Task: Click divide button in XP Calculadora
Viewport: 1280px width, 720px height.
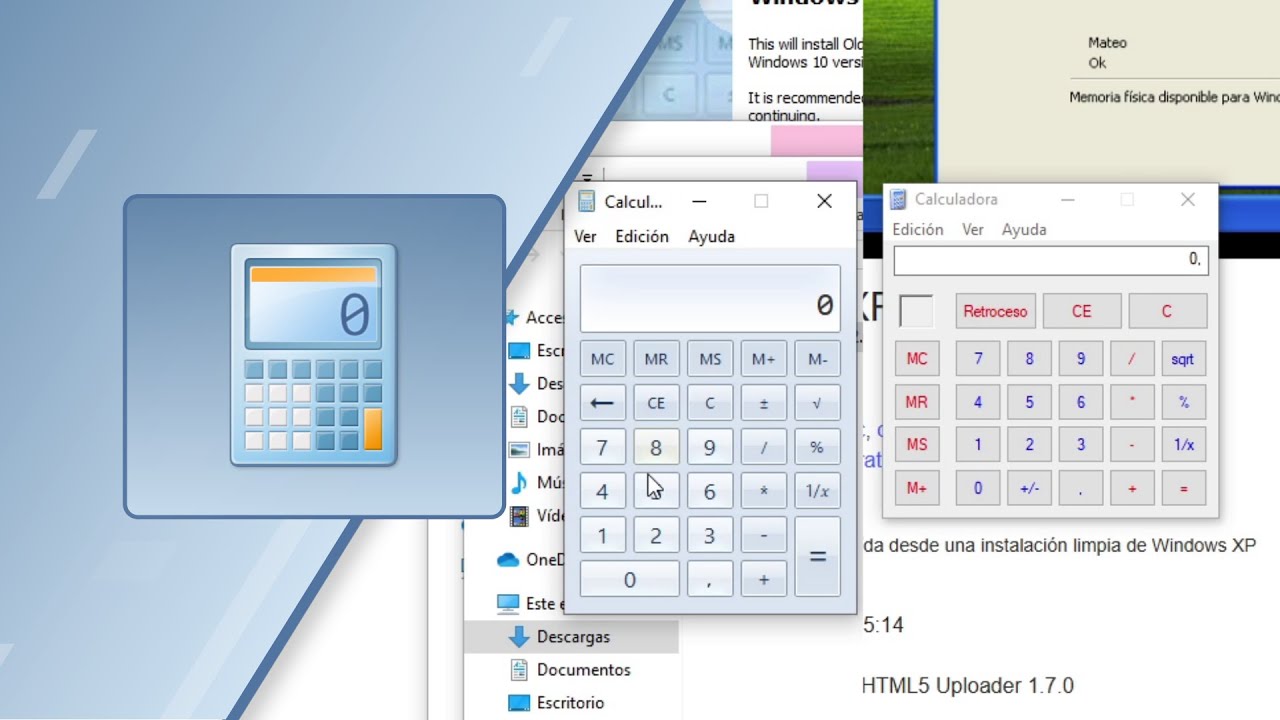Action: tap(1132, 359)
